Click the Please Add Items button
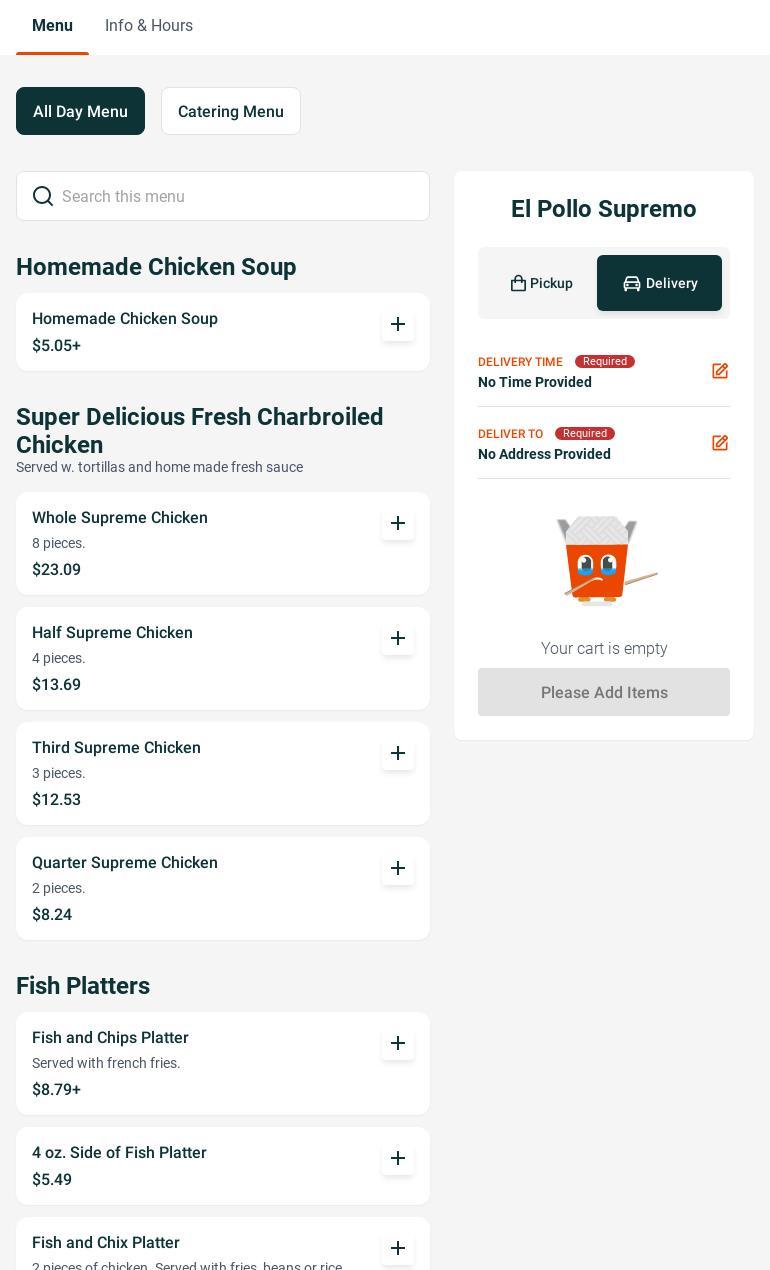The image size is (770, 1270). coord(604,692)
